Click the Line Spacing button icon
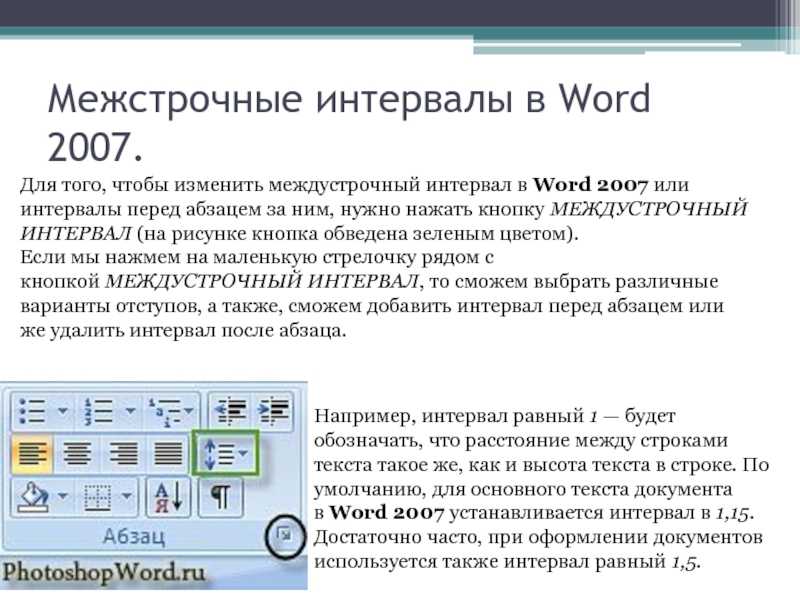This screenshot has width=800, height=600. [x=217, y=454]
